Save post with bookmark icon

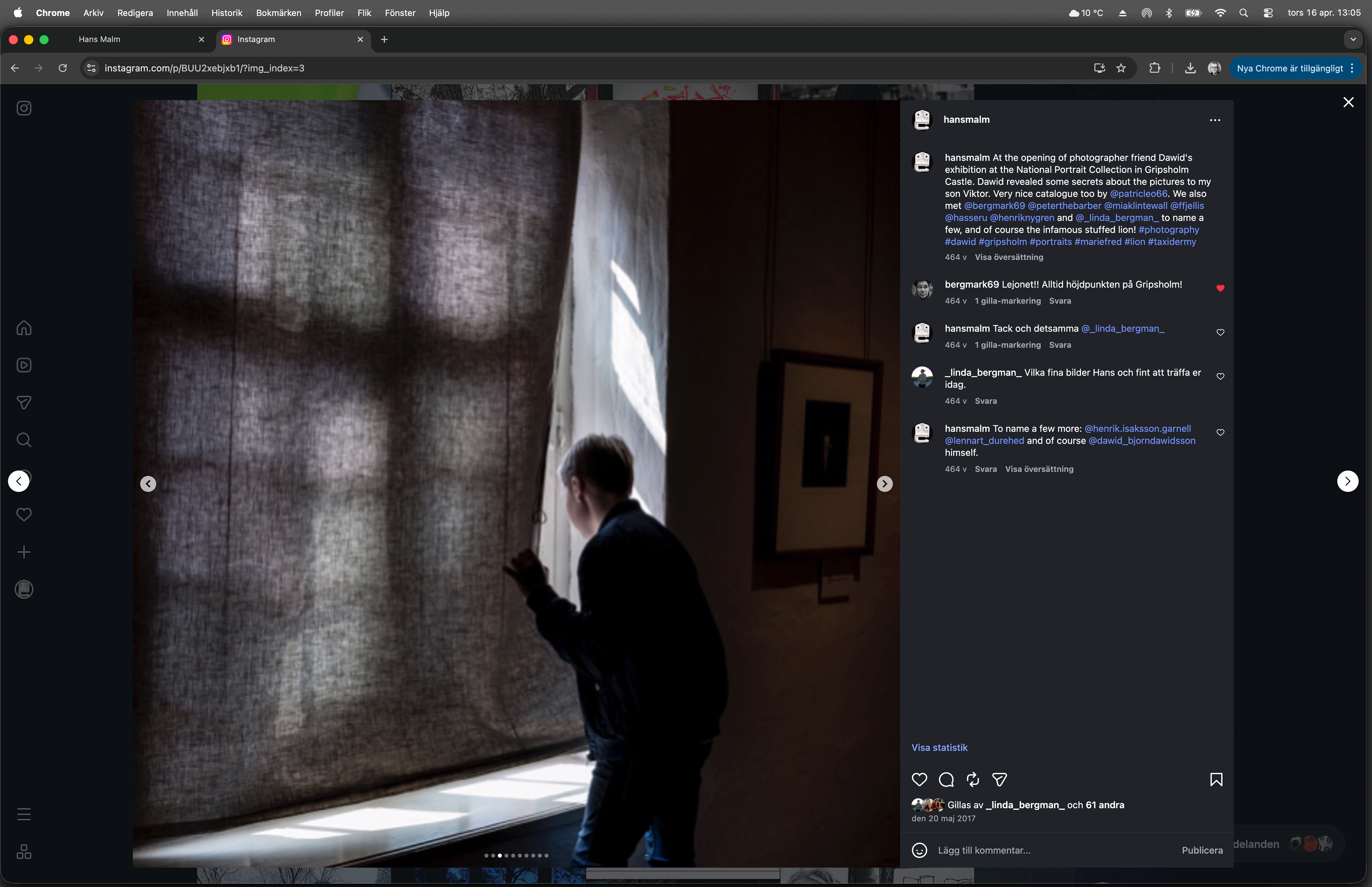(x=1216, y=780)
